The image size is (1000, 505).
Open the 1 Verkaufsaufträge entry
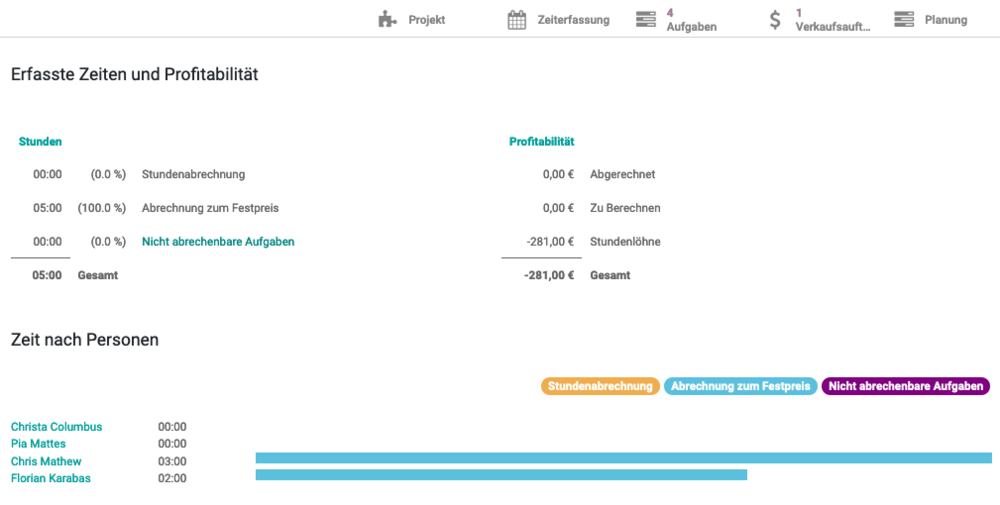click(x=832, y=20)
